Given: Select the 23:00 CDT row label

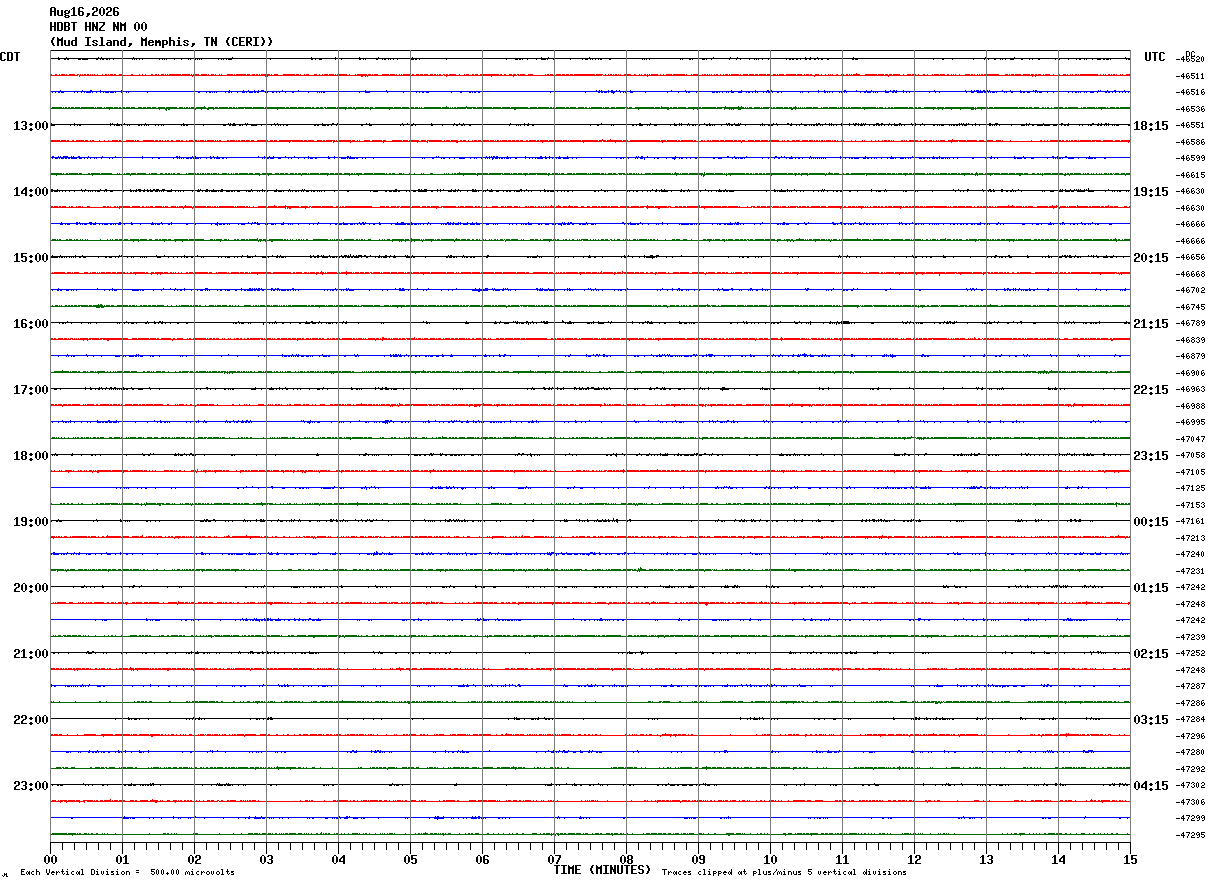Looking at the screenshot, I should [31, 786].
